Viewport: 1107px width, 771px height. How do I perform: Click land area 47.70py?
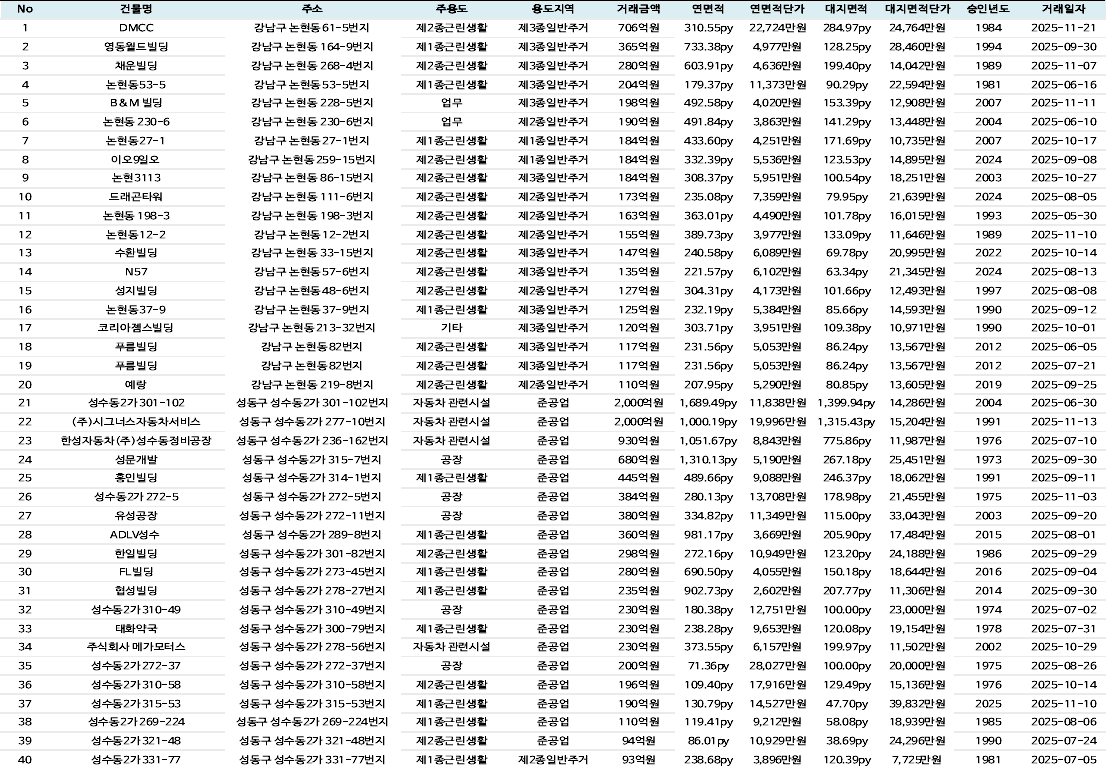(846, 704)
